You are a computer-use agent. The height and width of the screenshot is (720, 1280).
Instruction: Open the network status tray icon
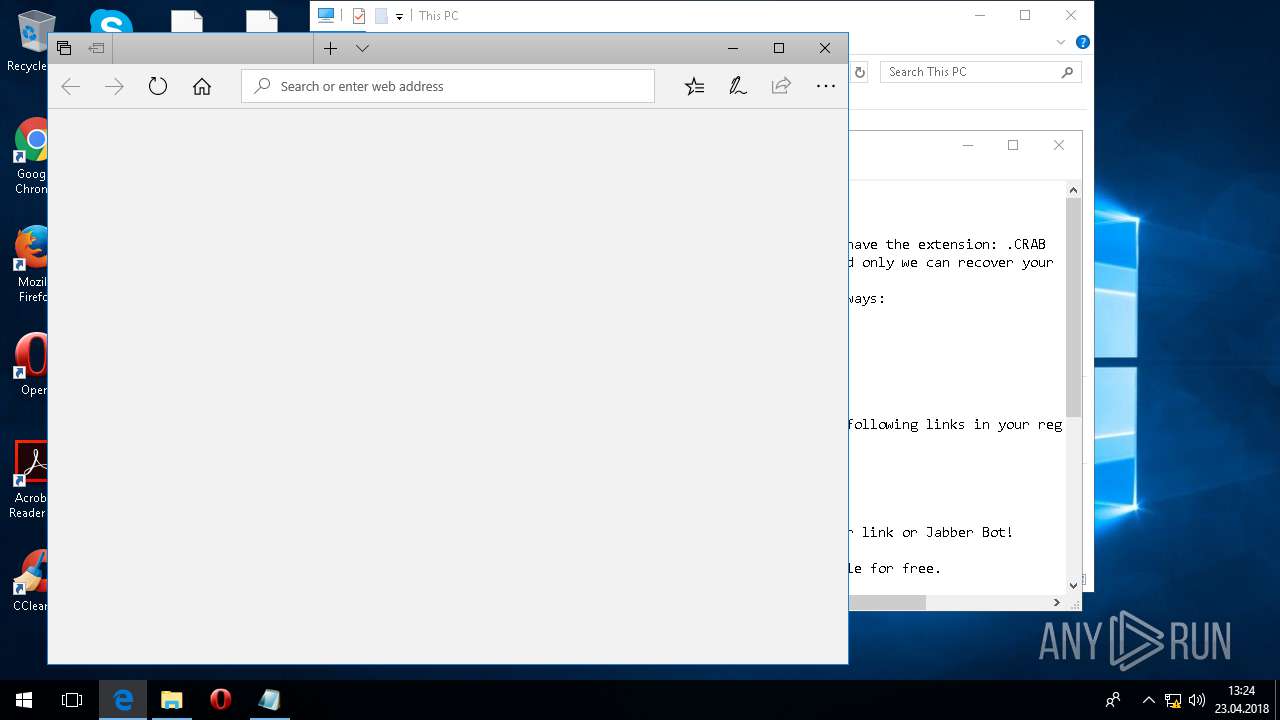tap(1173, 700)
